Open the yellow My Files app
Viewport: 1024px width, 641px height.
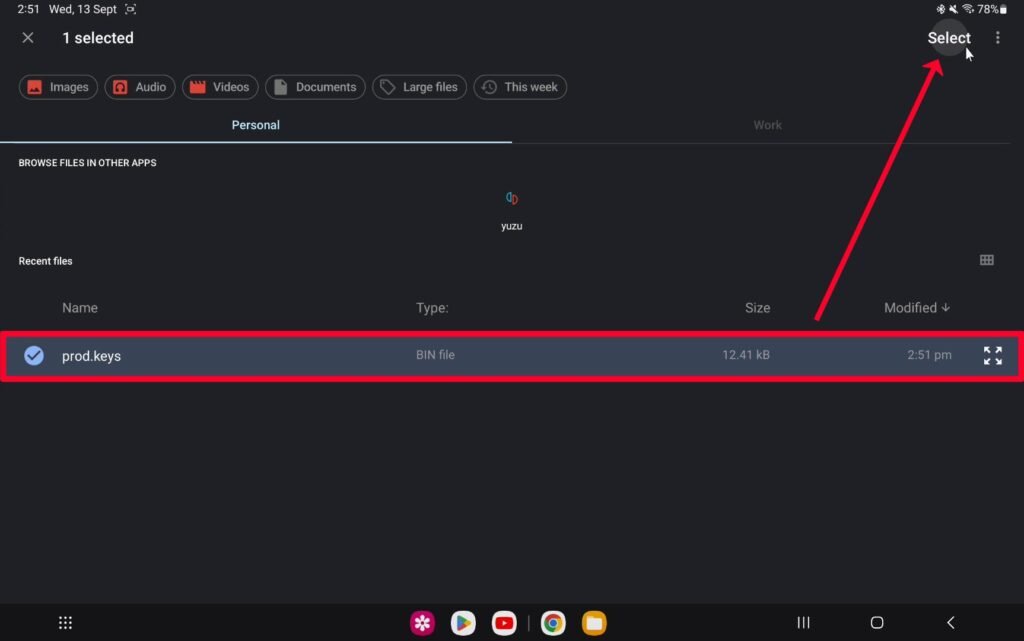coord(594,623)
